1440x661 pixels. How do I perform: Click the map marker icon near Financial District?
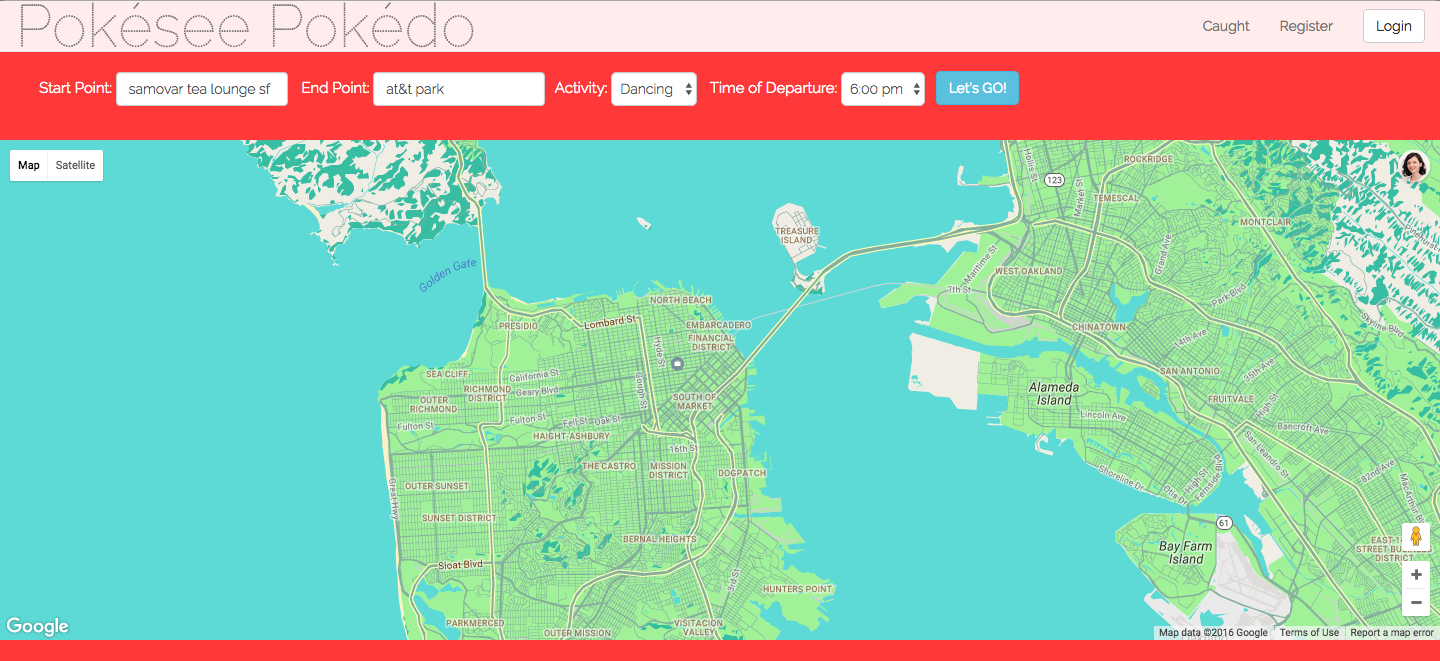click(677, 363)
